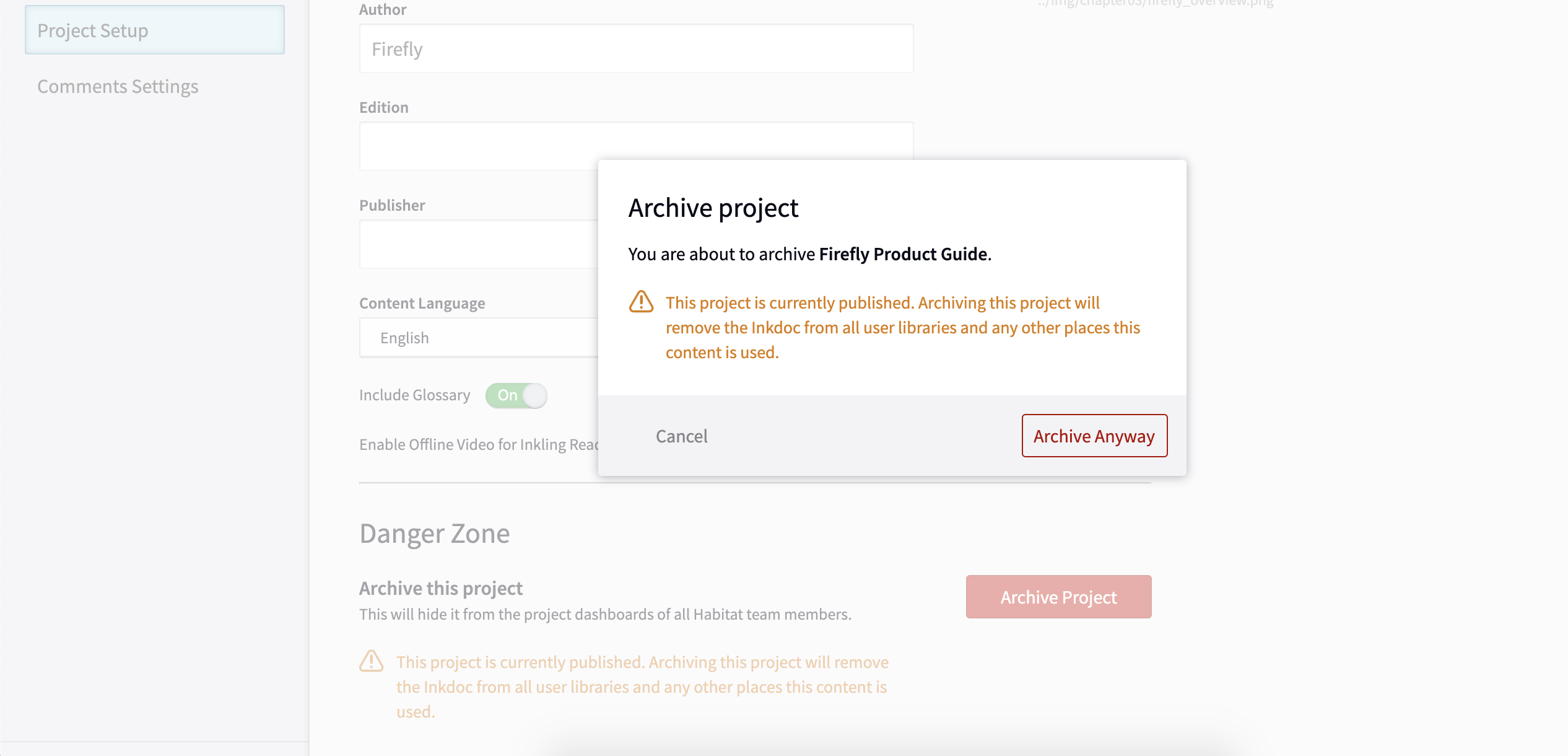1568x756 pixels.
Task: Click the Archive Project button in Danger Zone
Action: coord(1058,597)
